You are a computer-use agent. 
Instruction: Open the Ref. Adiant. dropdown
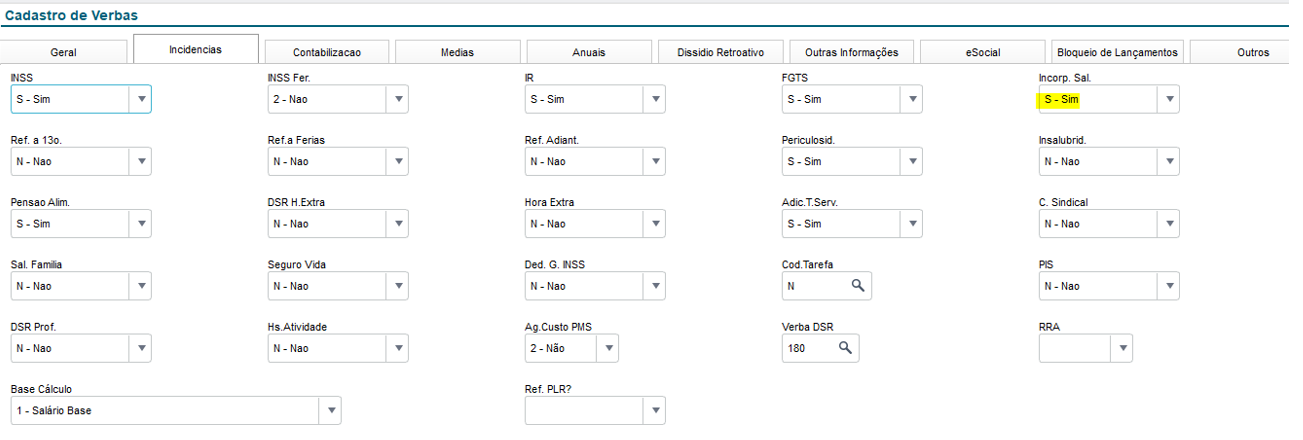[x=655, y=161]
